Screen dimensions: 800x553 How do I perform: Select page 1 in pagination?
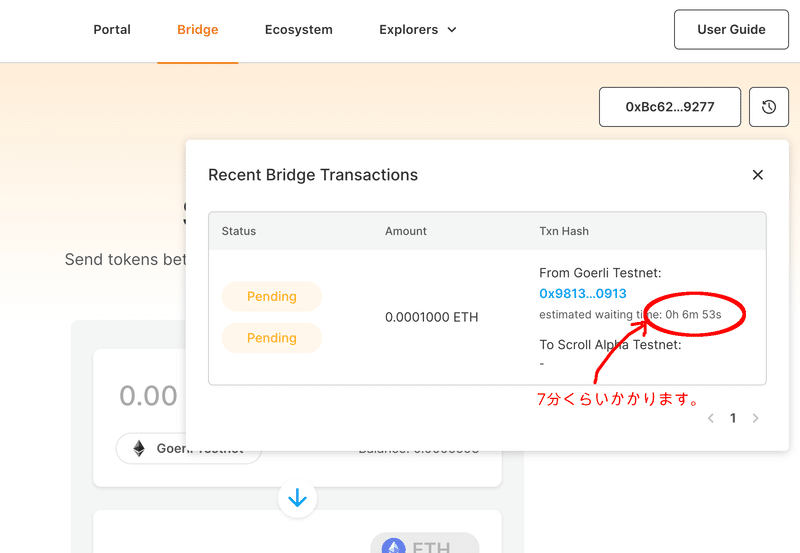click(733, 418)
